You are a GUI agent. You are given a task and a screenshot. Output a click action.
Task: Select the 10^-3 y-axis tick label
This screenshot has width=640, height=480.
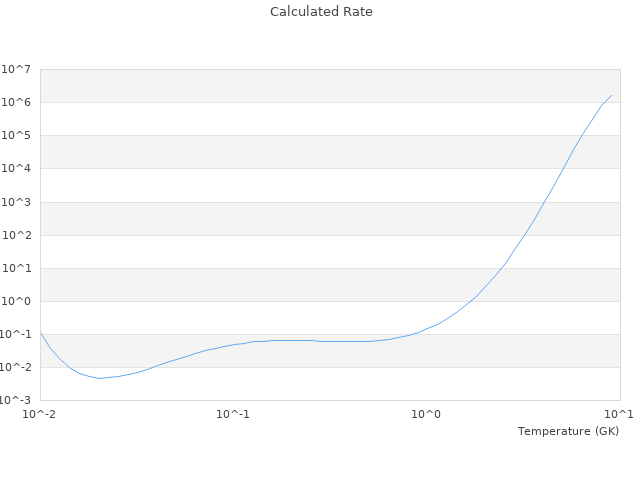pyautogui.click(x=15, y=400)
